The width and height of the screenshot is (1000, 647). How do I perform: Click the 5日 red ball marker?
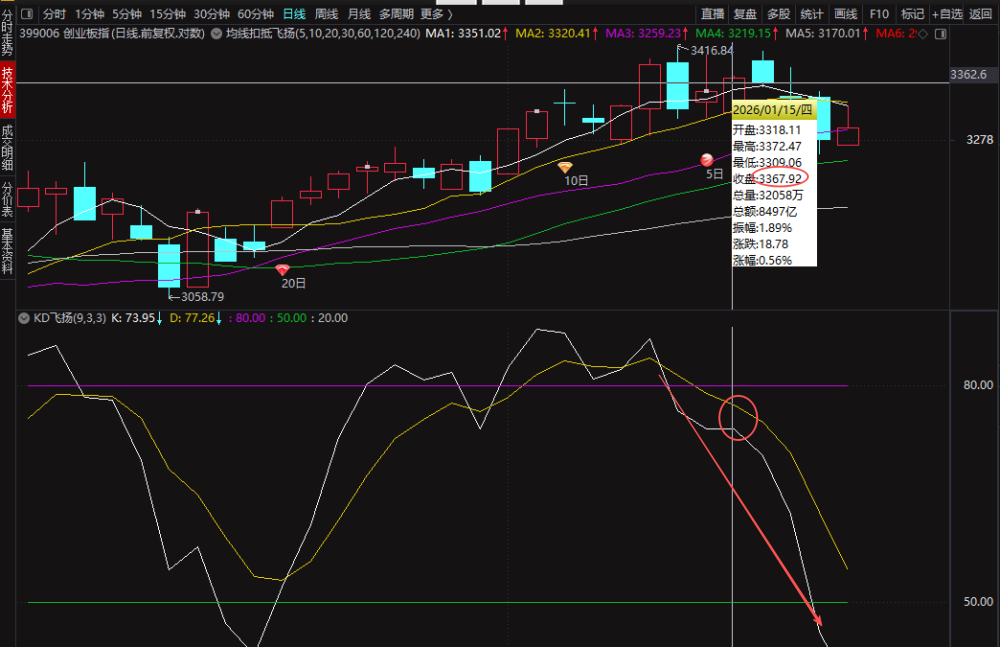click(x=707, y=160)
